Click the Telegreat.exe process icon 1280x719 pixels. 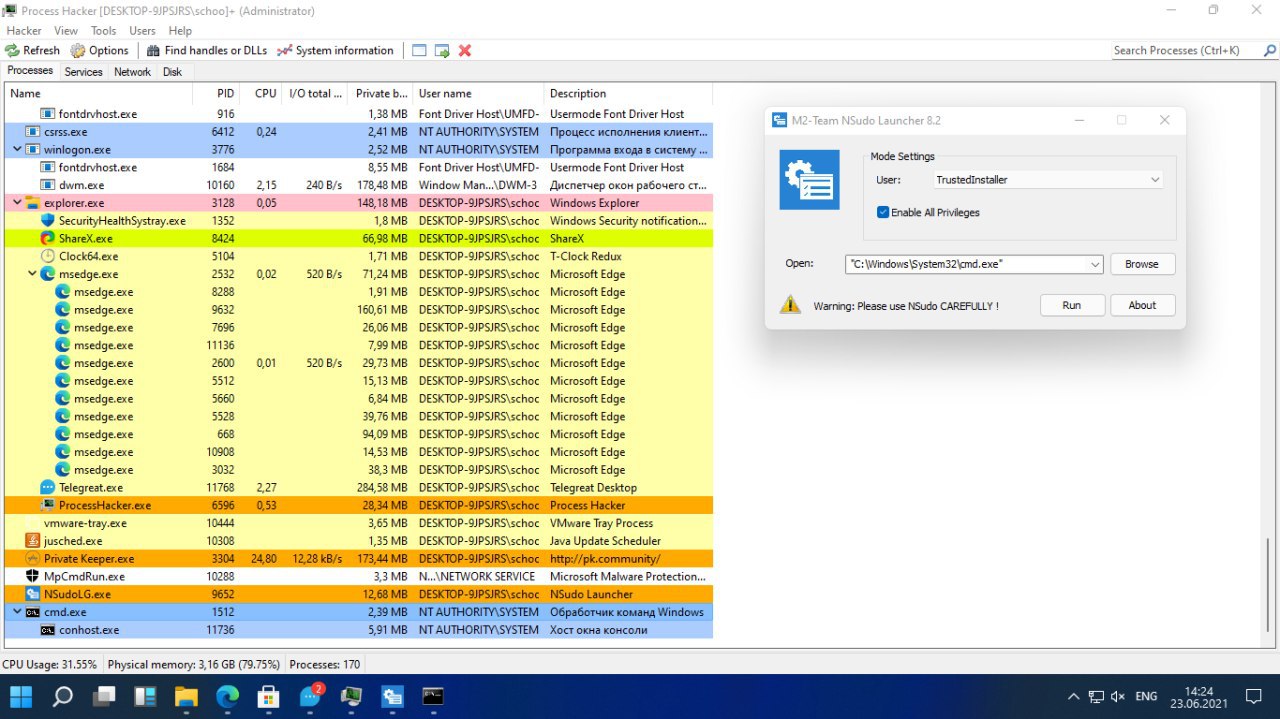pos(48,488)
